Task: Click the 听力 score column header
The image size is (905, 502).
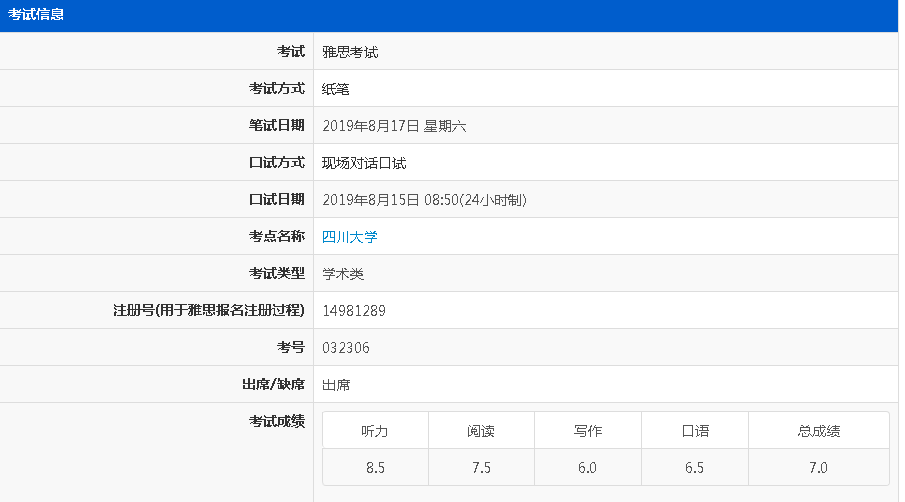Action: point(375,430)
